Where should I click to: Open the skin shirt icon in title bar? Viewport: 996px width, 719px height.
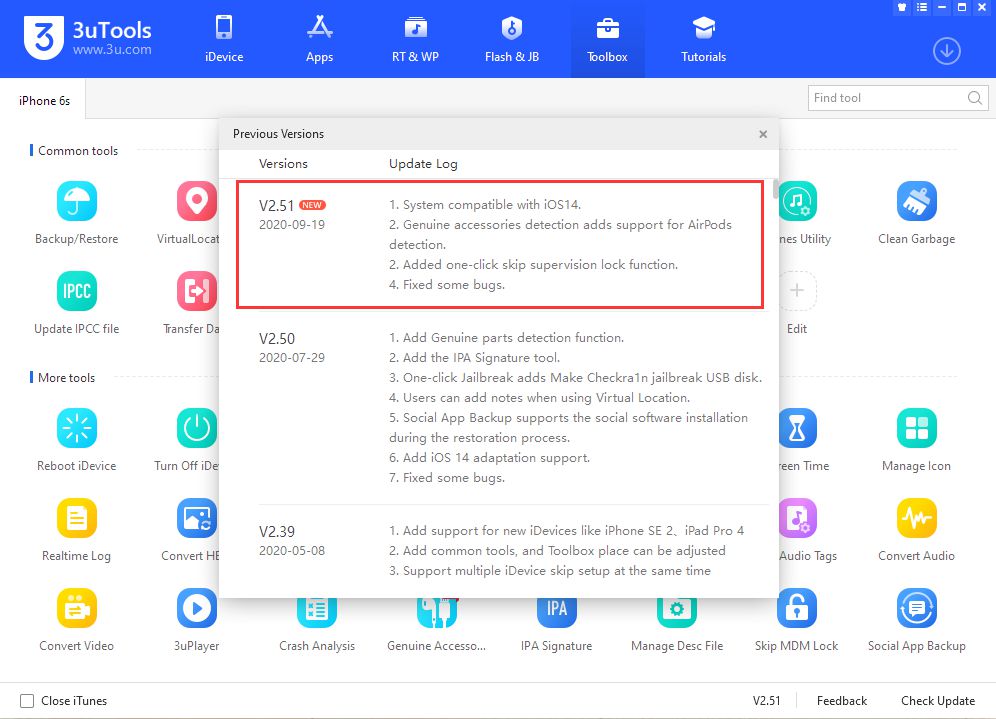[x=902, y=8]
